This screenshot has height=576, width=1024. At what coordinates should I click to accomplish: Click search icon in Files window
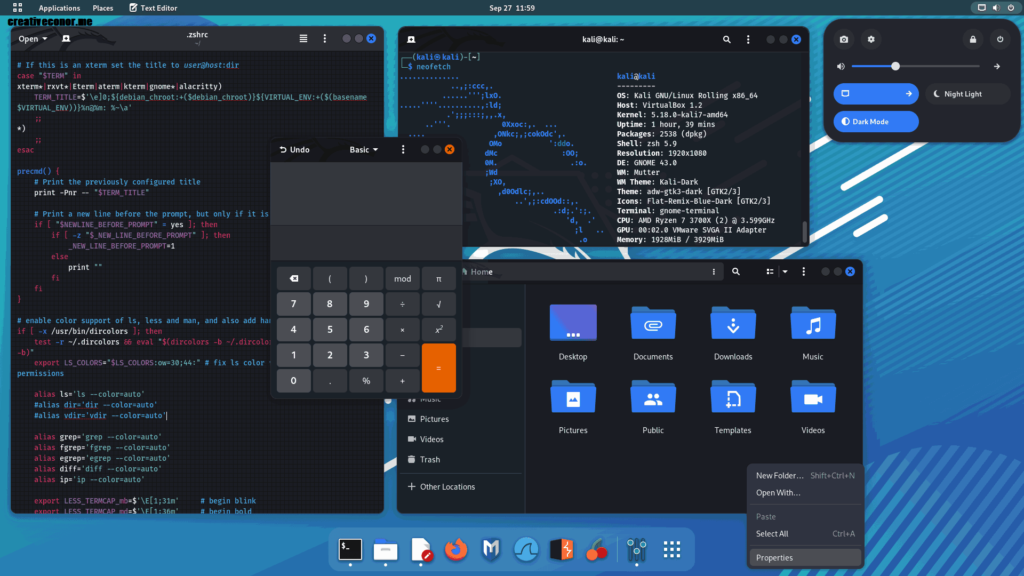tap(736, 272)
